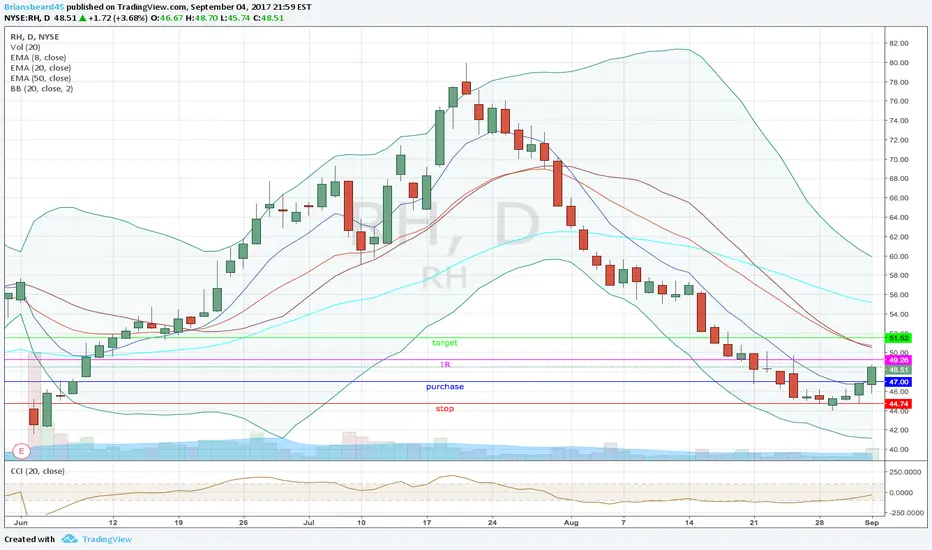The width and height of the screenshot is (932, 550).
Task: Open the TradingView link text
Action: (107, 539)
